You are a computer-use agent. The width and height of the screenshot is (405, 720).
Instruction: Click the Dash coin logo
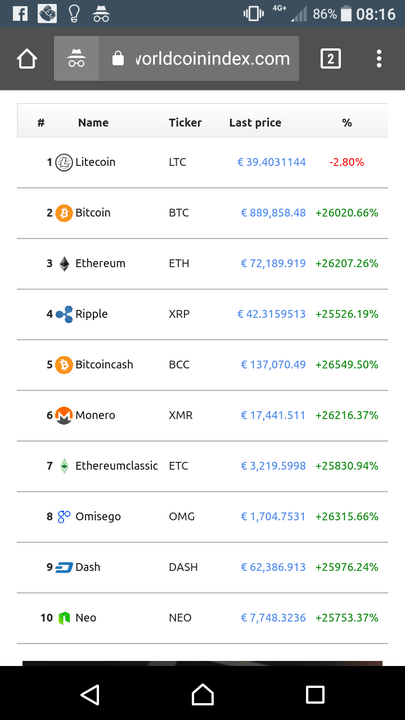(64, 568)
